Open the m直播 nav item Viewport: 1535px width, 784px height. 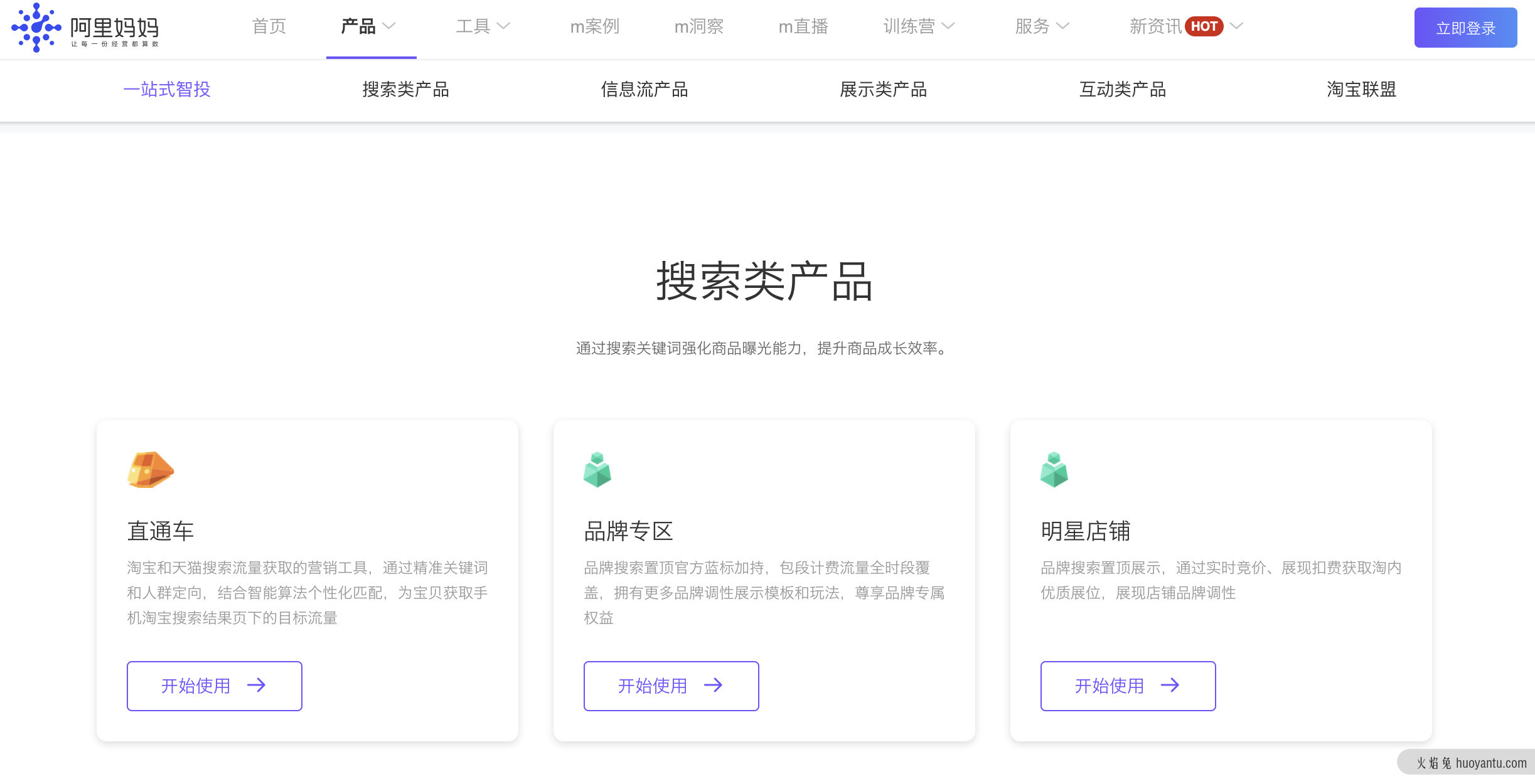click(x=803, y=26)
